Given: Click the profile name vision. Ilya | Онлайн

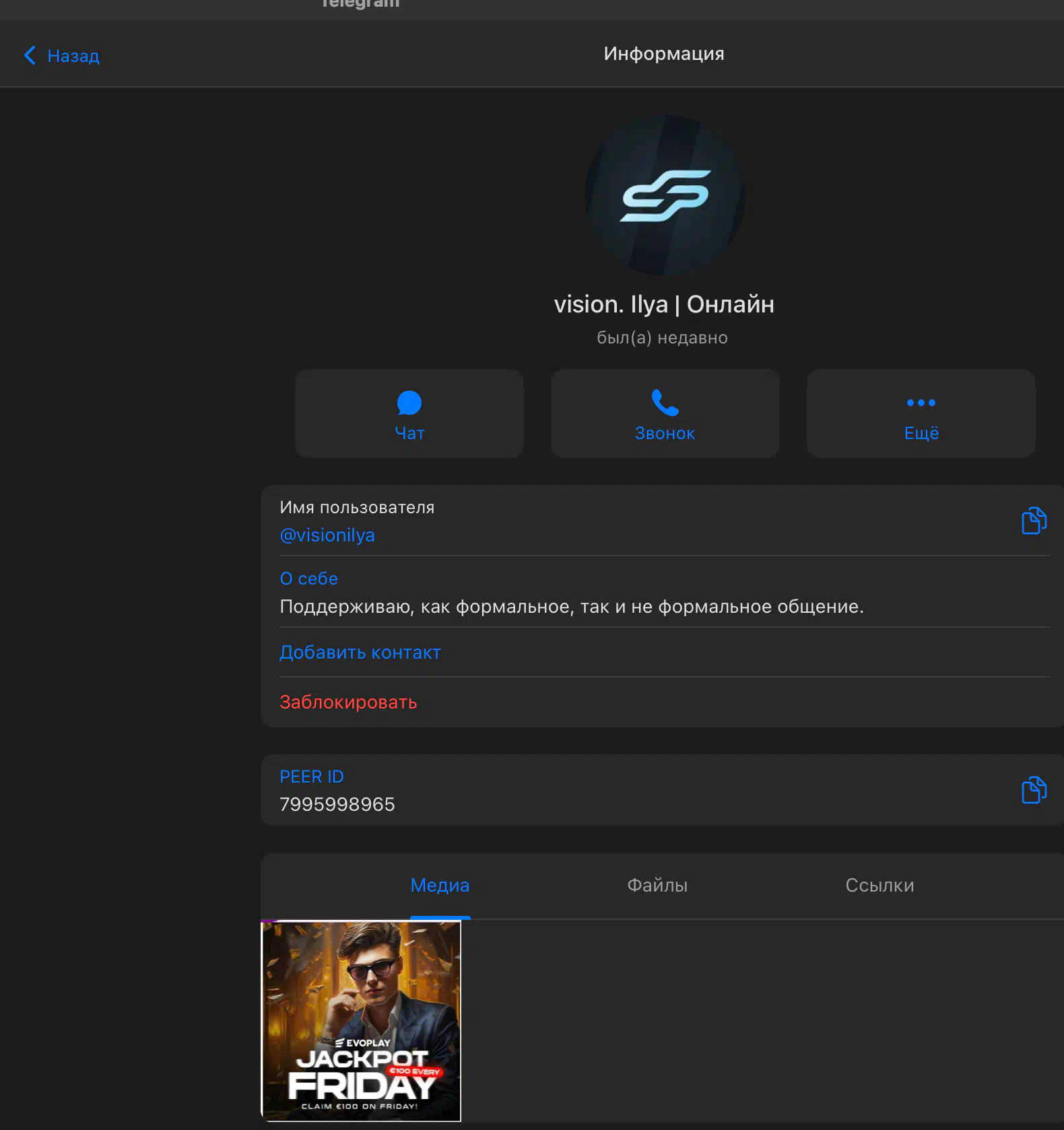Looking at the screenshot, I should pyautogui.click(x=664, y=304).
